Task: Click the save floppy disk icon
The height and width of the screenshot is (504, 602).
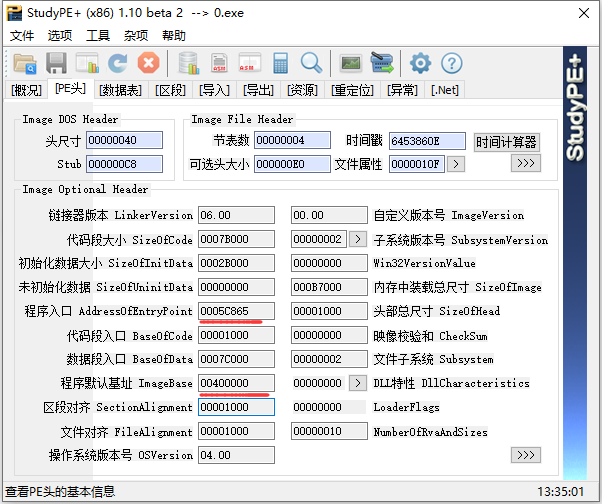Action: pyautogui.click(x=56, y=63)
